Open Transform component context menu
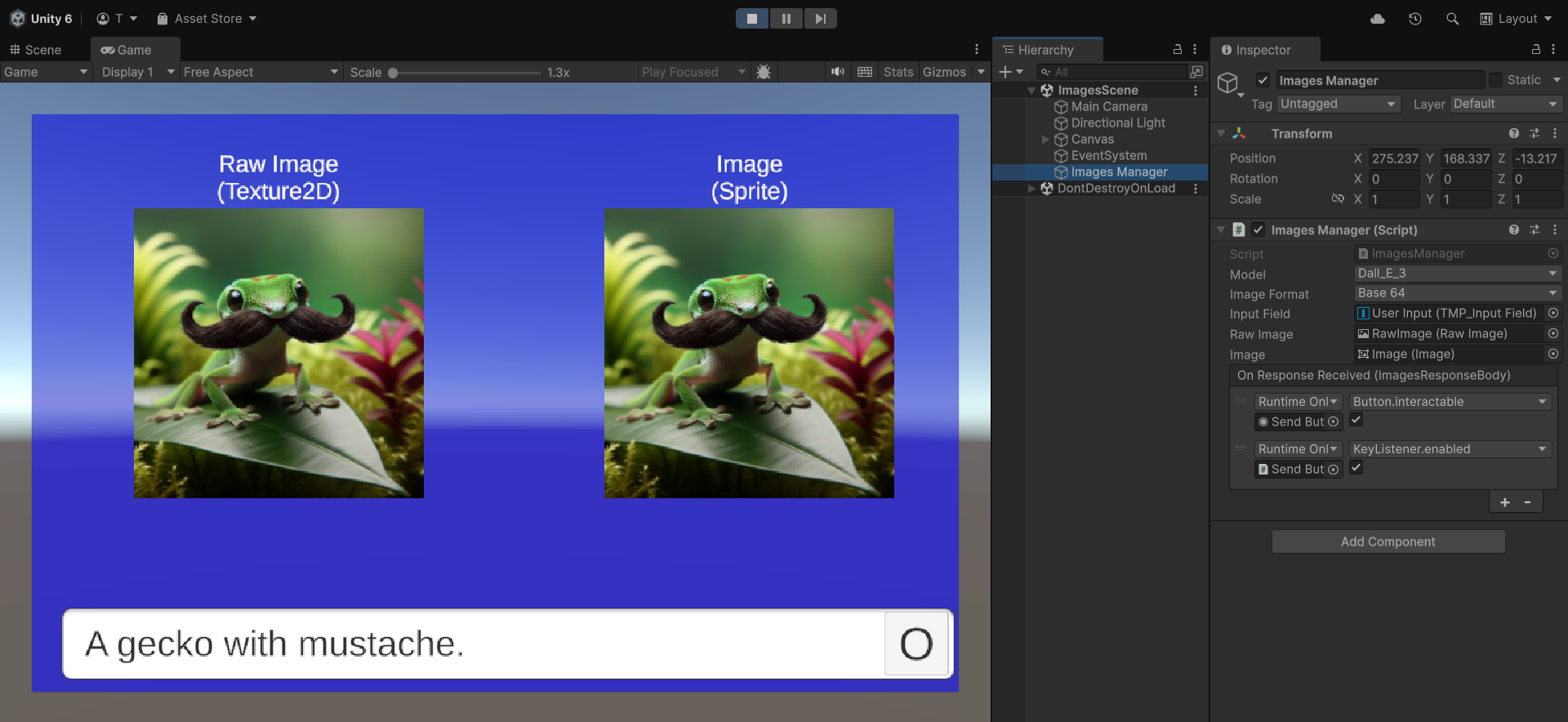1568x722 pixels. pyautogui.click(x=1555, y=133)
